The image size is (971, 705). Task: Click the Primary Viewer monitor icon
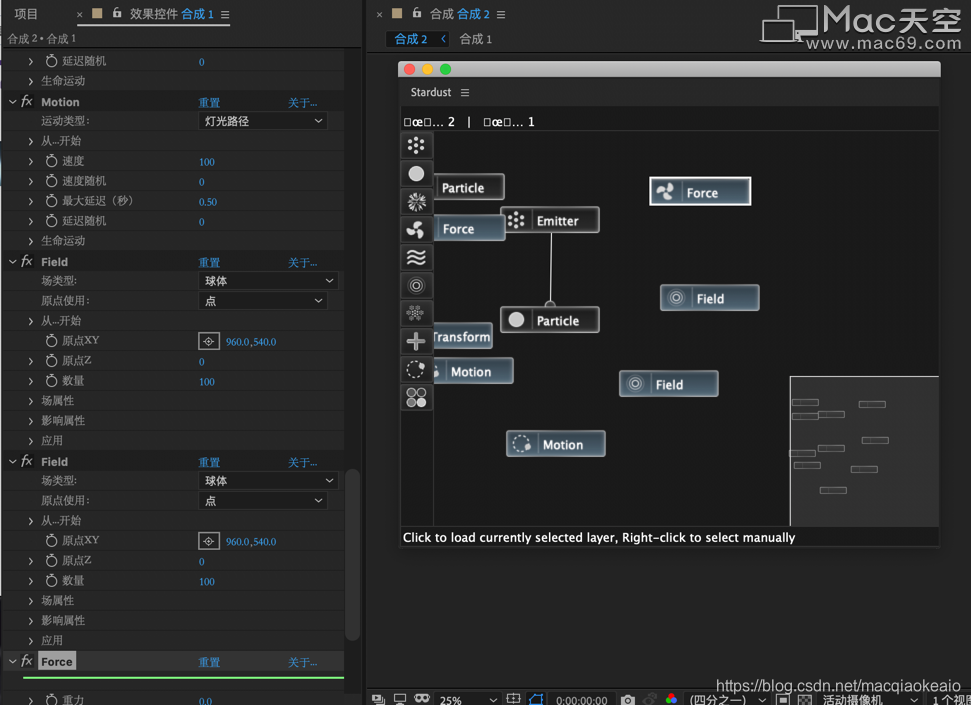400,699
